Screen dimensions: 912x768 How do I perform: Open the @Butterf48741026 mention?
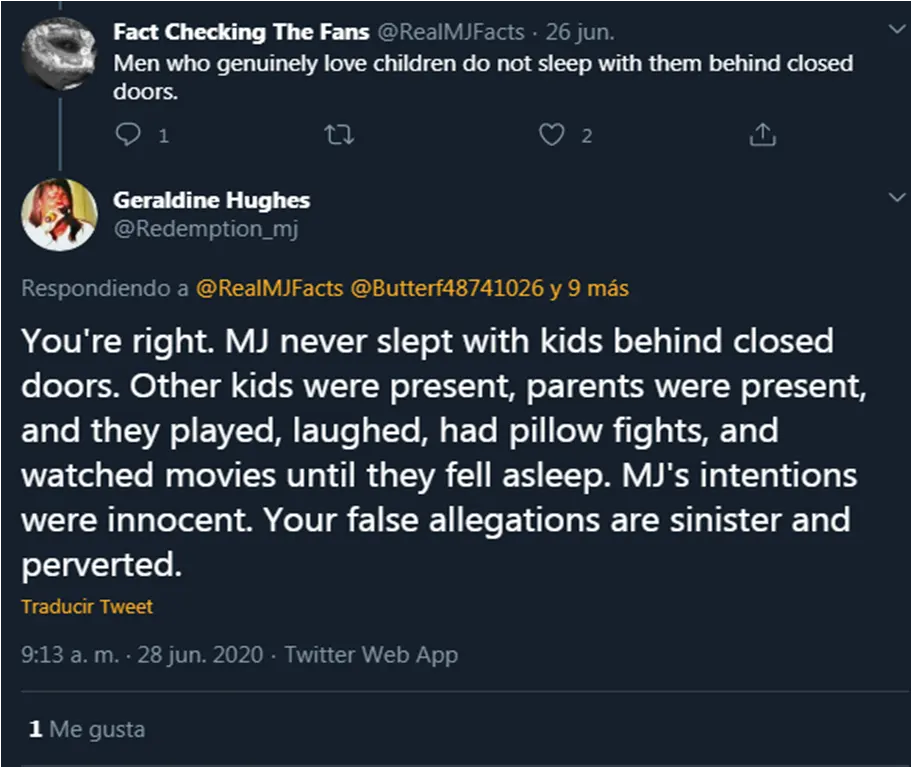coord(447,289)
